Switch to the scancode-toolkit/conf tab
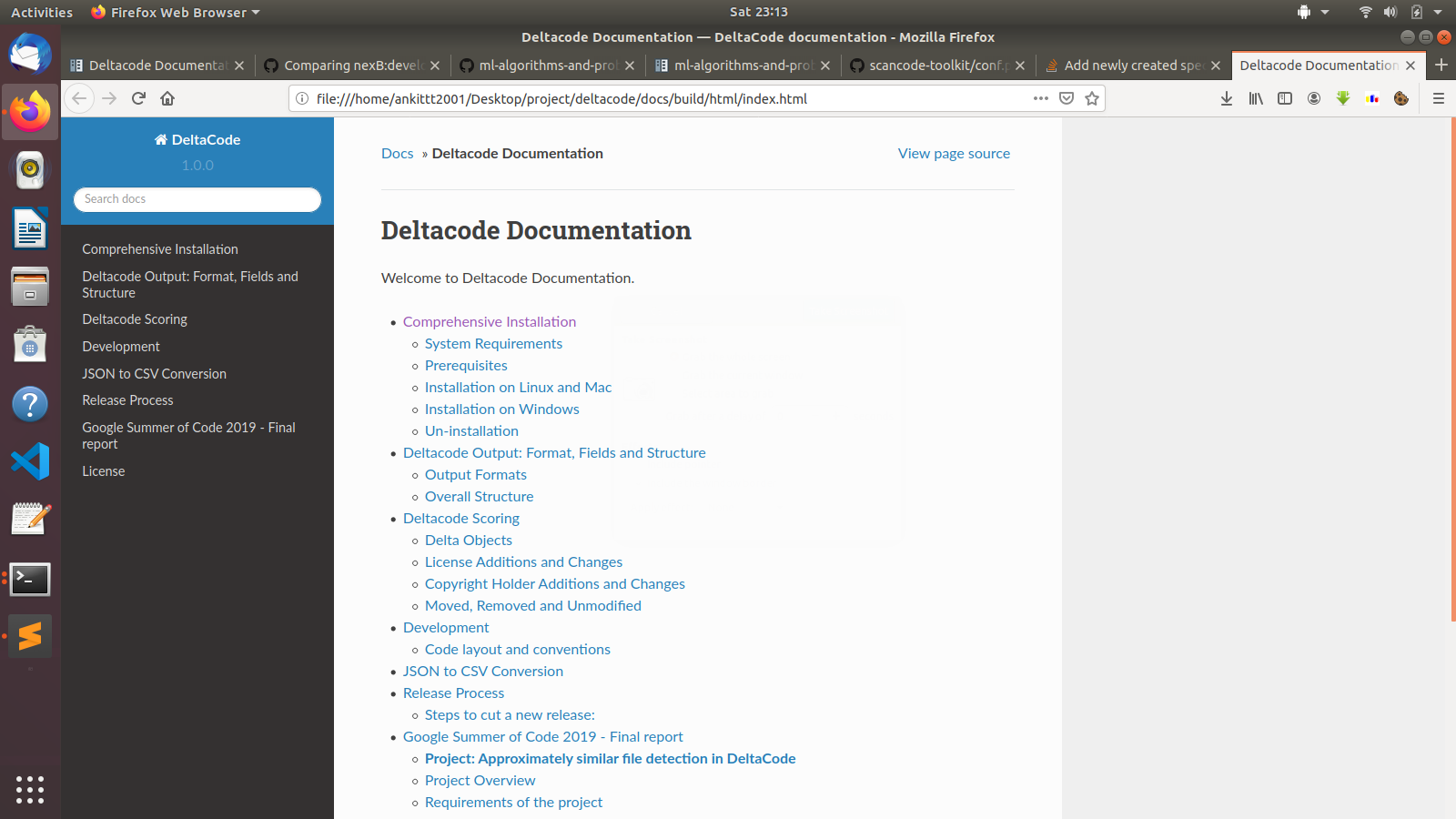Screen dimensions: 1456x819 pyautogui.click(x=937, y=66)
